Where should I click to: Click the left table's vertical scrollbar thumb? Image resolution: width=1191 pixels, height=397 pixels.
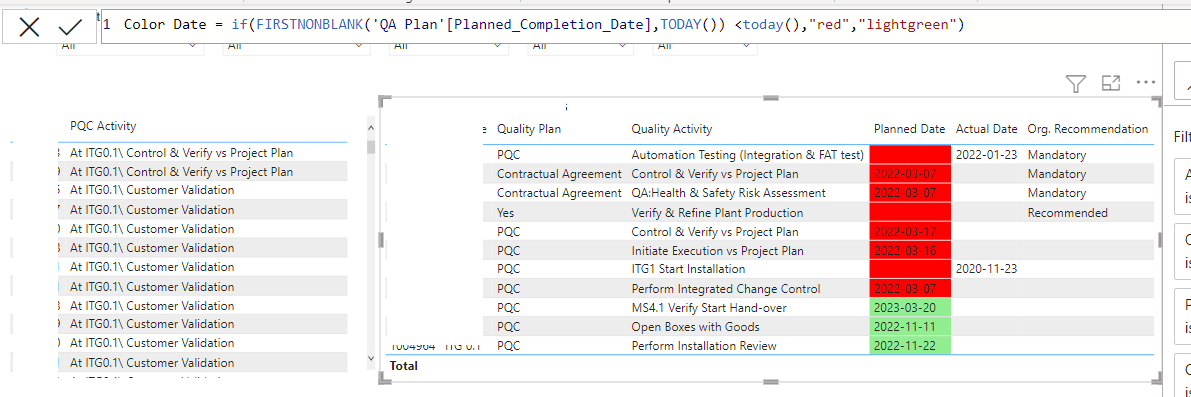coord(371,147)
